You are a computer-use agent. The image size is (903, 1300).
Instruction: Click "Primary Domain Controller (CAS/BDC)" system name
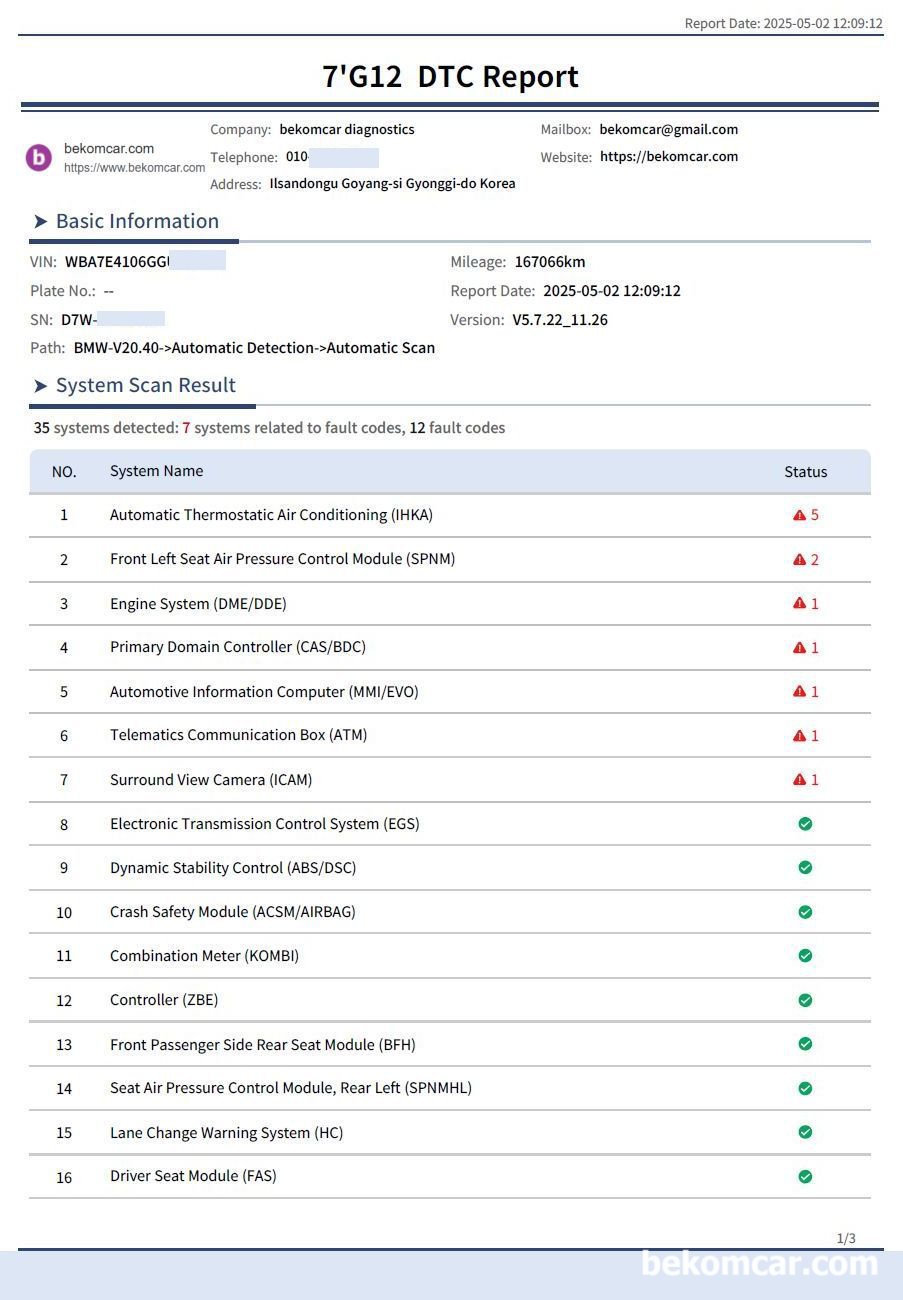[x=238, y=647]
